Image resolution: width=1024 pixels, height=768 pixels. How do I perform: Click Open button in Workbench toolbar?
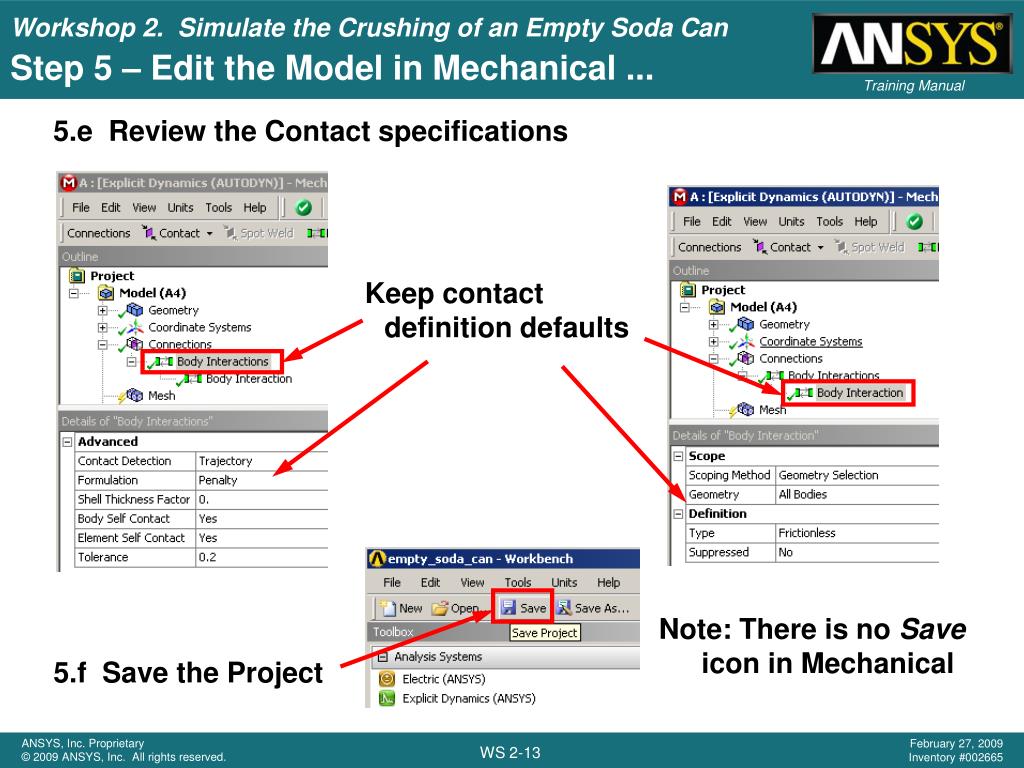(x=456, y=608)
